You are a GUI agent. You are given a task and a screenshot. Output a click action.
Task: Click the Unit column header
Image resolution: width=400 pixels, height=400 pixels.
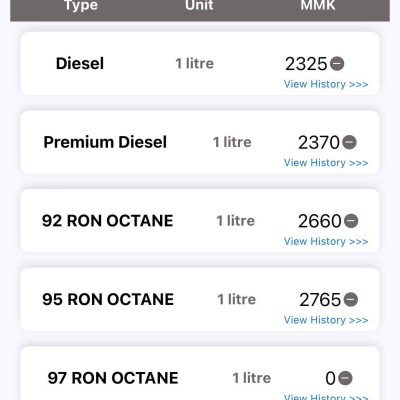(199, 5)
